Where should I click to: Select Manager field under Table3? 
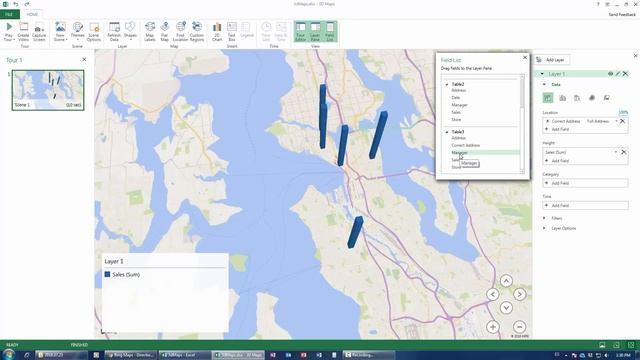tap(460, 153)
